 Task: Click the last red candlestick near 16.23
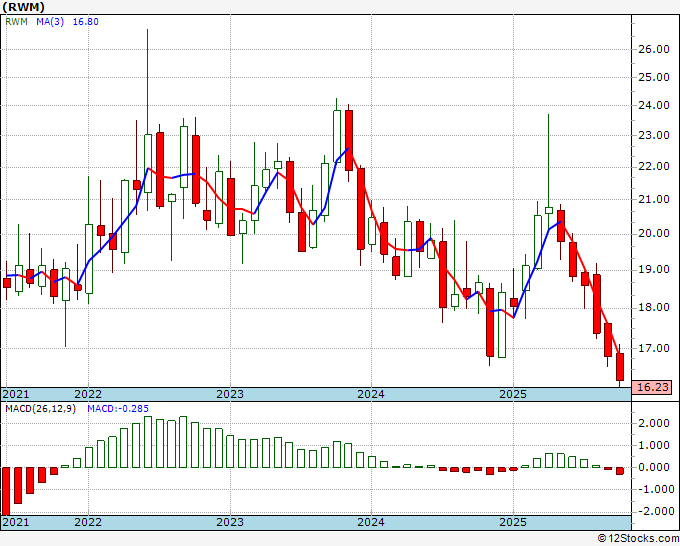[620, 367]
